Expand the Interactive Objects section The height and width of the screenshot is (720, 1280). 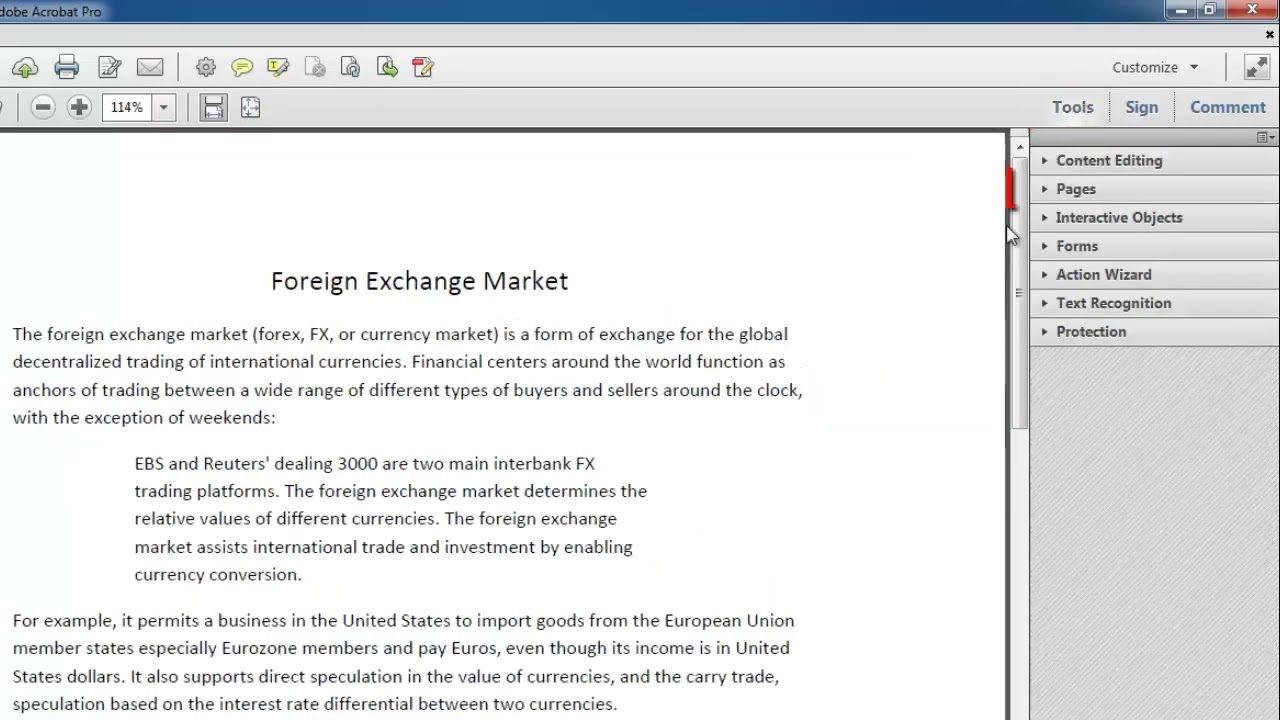click(x=1154, y=217)
